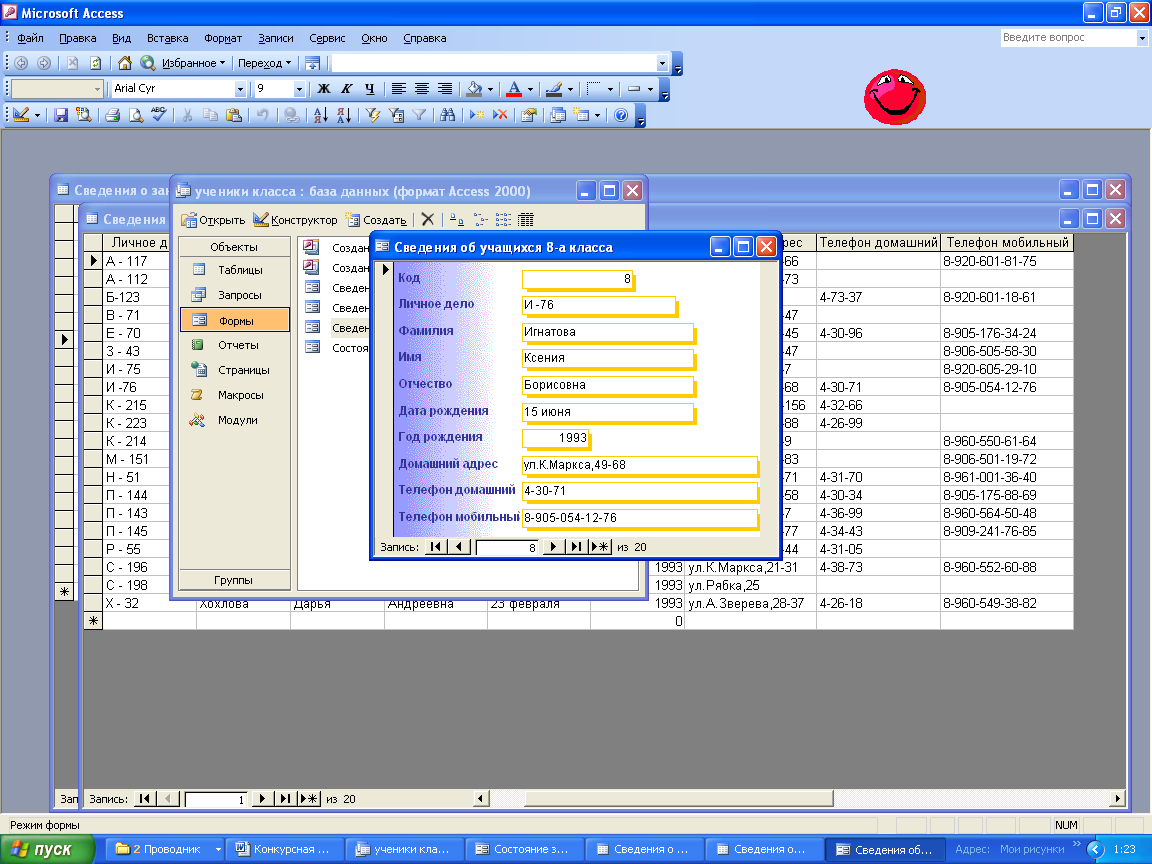Toggle bold formatting (Ж) button

tap(323, 89)
